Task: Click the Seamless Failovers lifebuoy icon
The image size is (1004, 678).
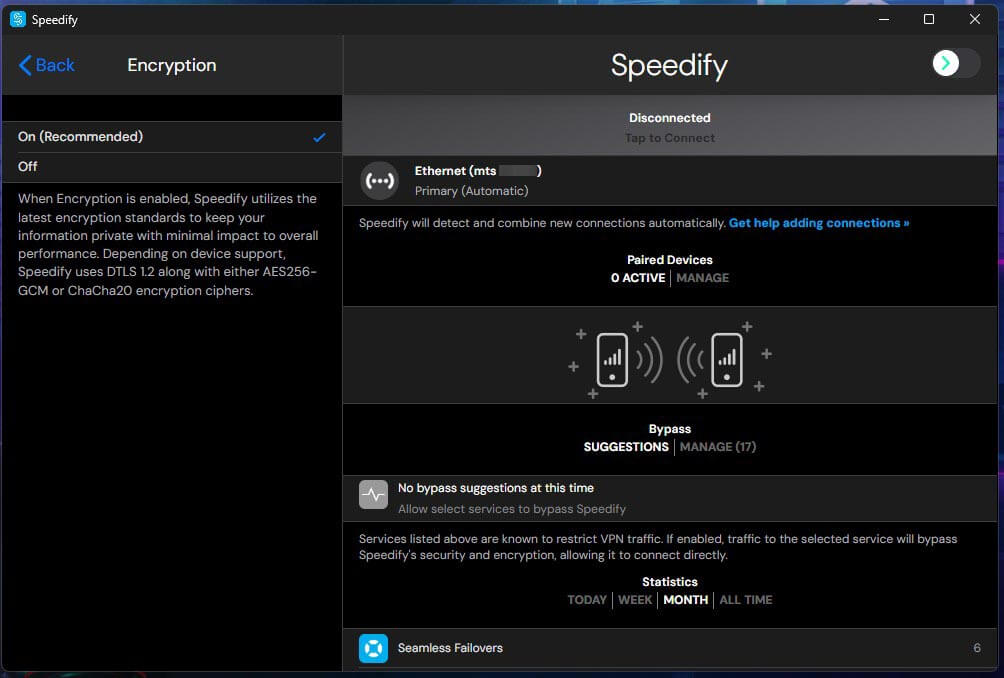Action: (x=373, y=649)
